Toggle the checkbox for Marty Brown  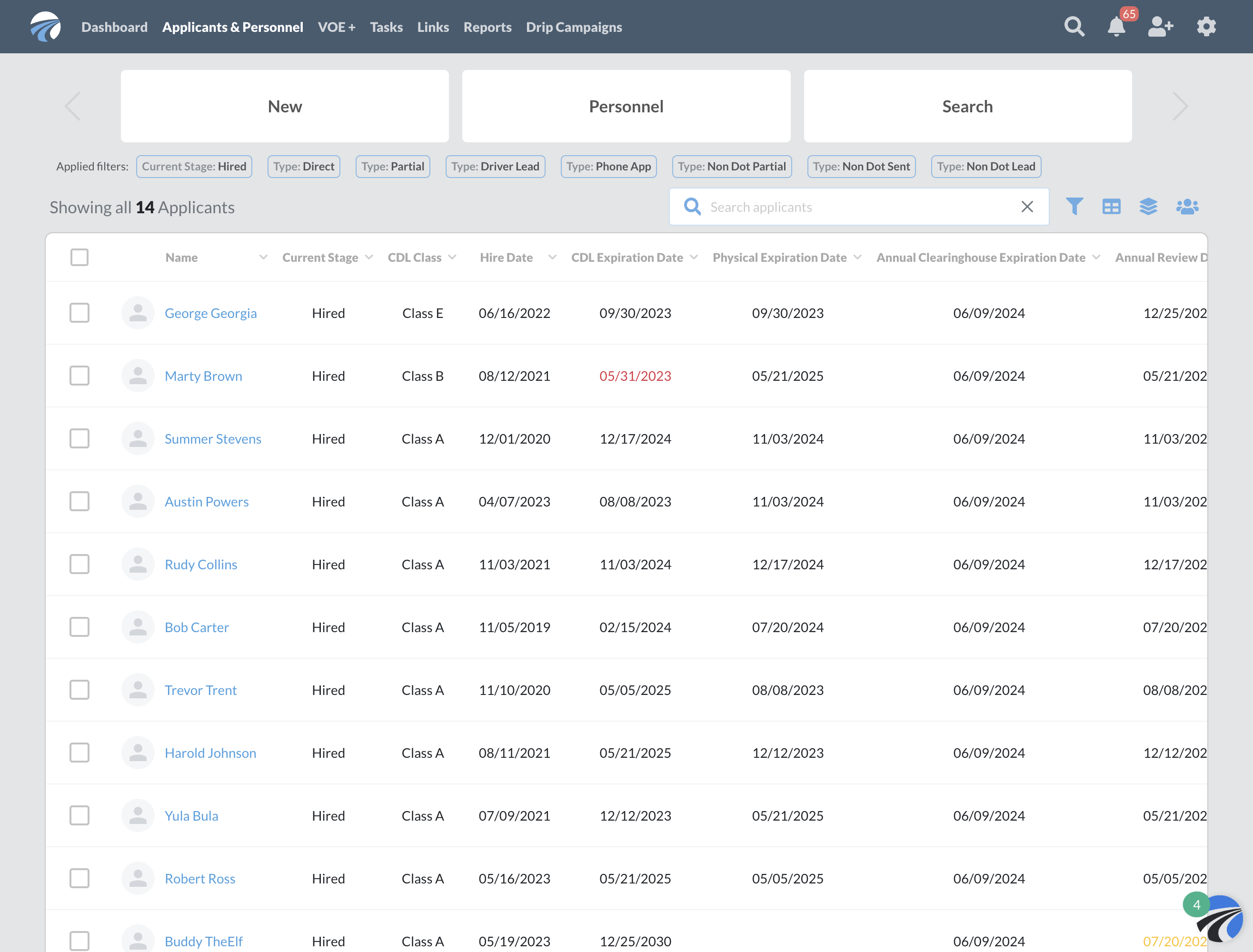(80, 376)
